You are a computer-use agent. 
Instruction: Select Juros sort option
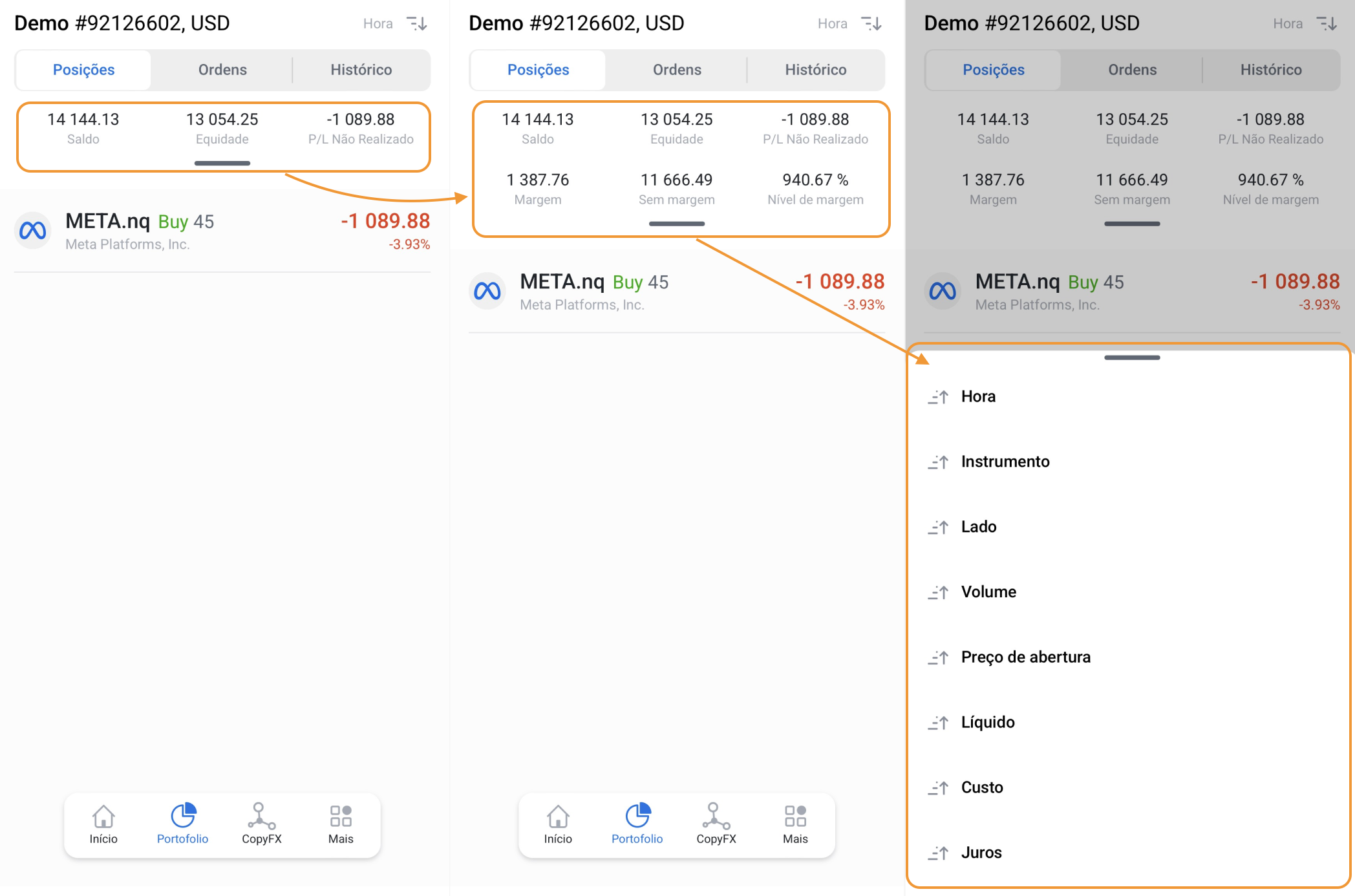point(981,853)
